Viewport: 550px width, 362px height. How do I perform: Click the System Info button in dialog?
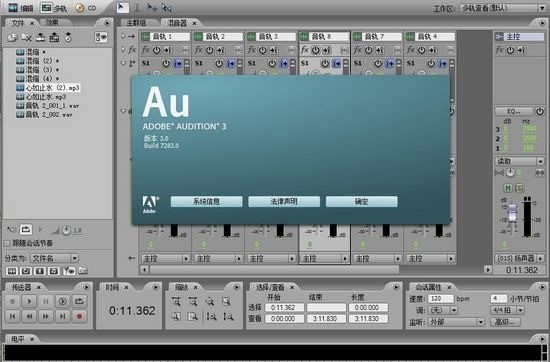coord(206,201)
